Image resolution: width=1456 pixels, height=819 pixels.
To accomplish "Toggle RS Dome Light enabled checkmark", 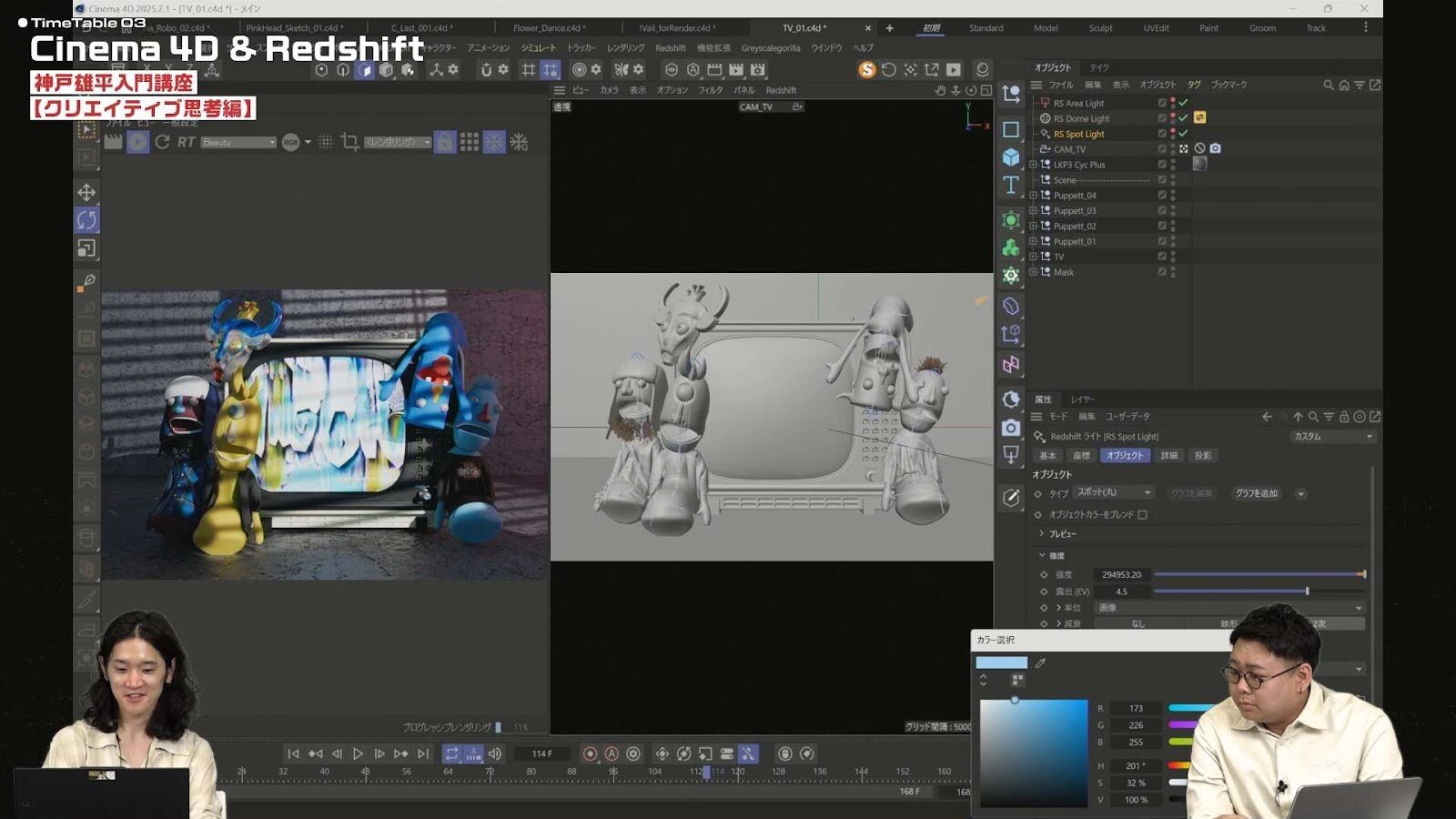I will (1183, 118).
